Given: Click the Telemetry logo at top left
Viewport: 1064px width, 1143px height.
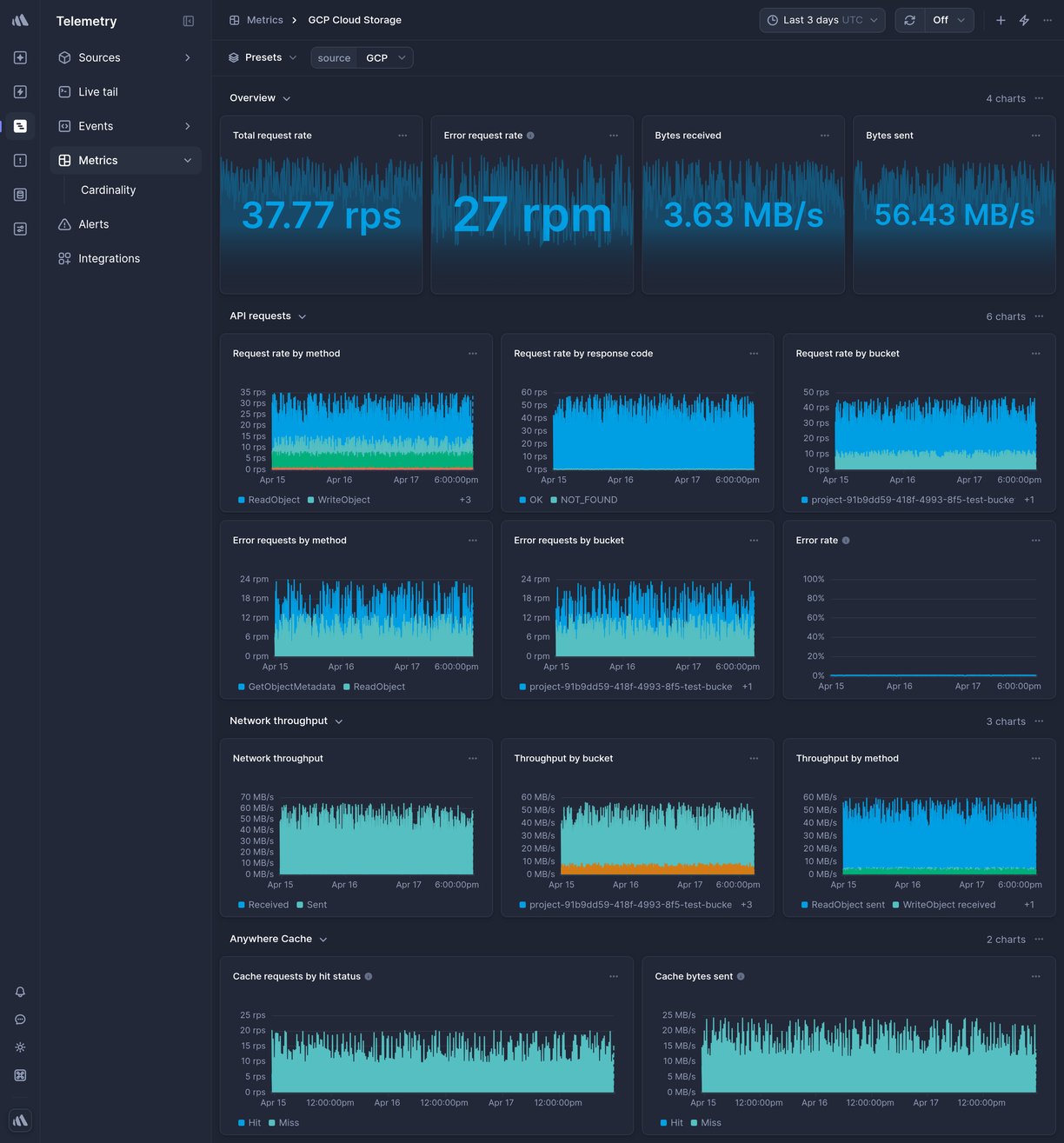Looking at the screenshot, I should (x=19, y=19).
